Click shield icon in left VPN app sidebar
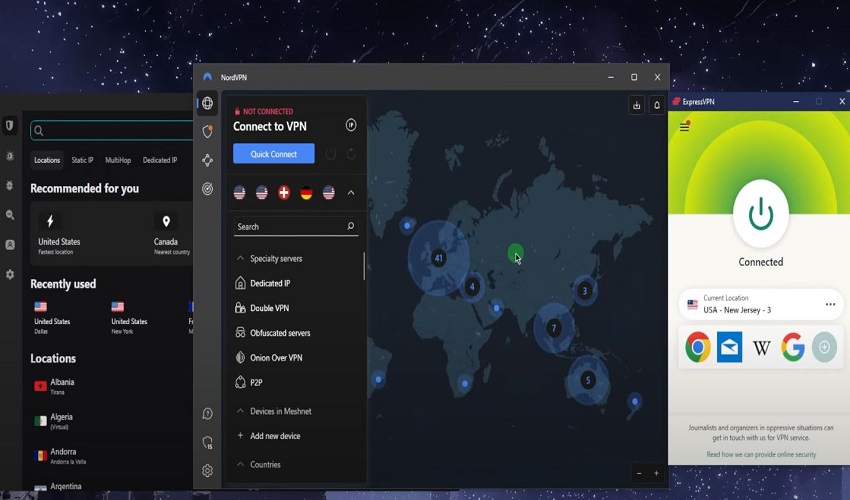Image resolution: width=850 pixels, height=500 pixels. click(9, 125)
